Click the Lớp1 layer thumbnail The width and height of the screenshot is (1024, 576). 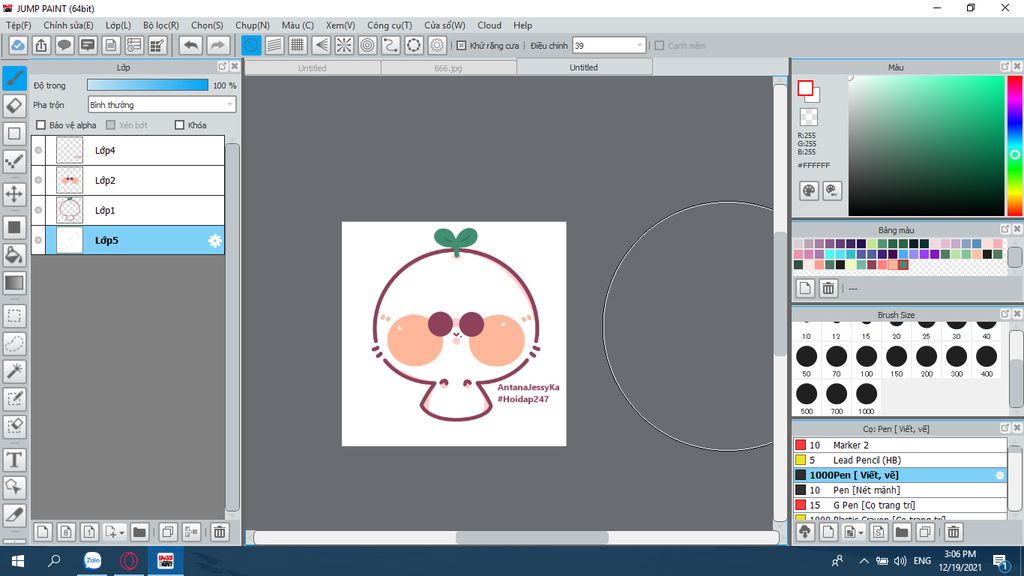[69, 210]
